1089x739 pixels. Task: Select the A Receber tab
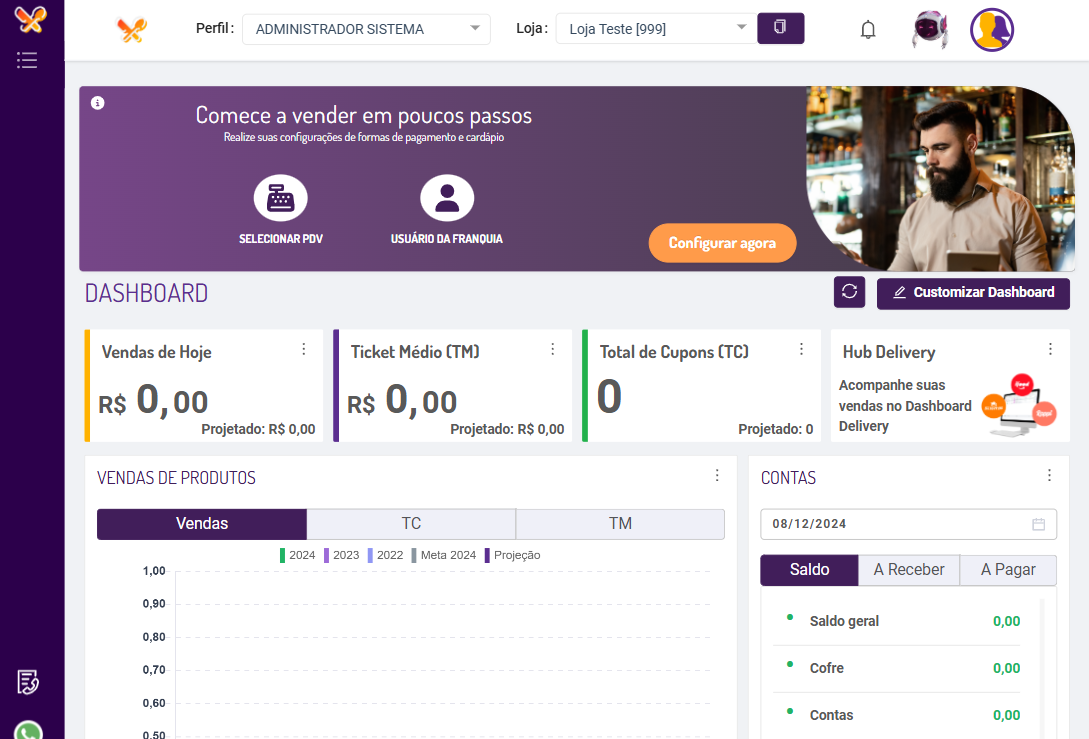(909, 570)
